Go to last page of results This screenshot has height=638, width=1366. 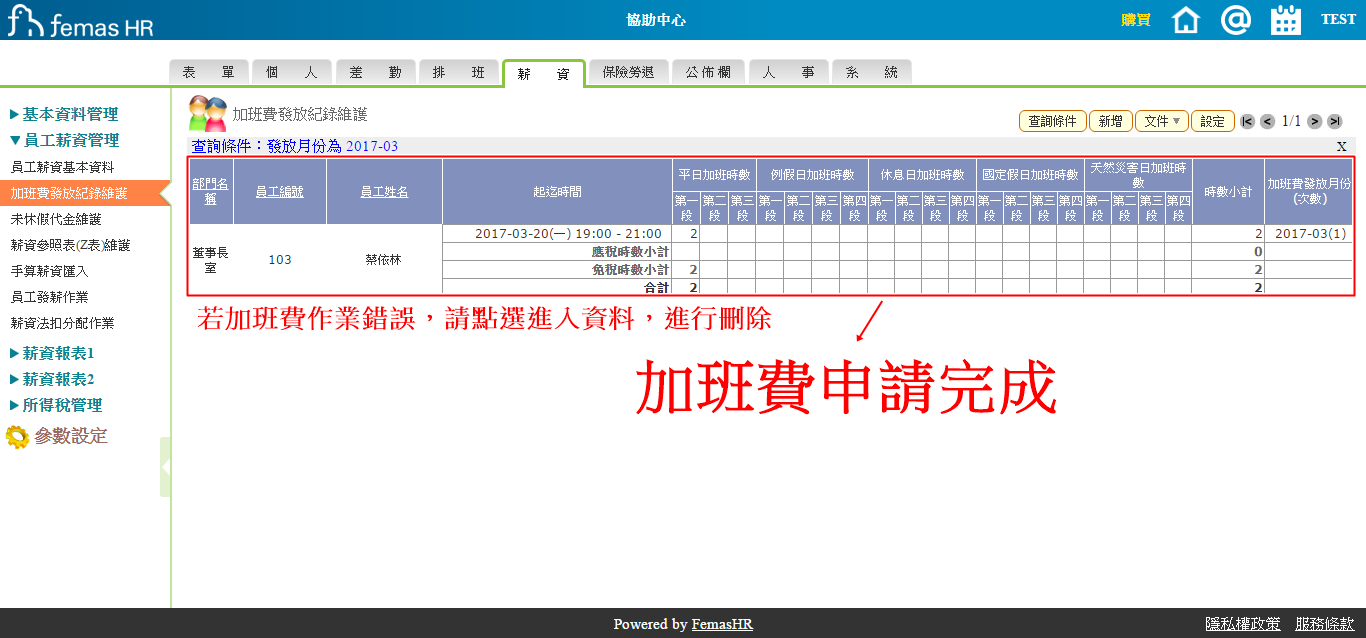[1335, 121]
